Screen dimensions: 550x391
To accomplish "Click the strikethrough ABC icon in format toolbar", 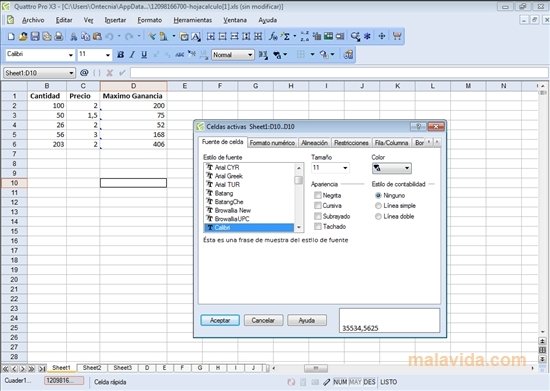I will 180,54.
